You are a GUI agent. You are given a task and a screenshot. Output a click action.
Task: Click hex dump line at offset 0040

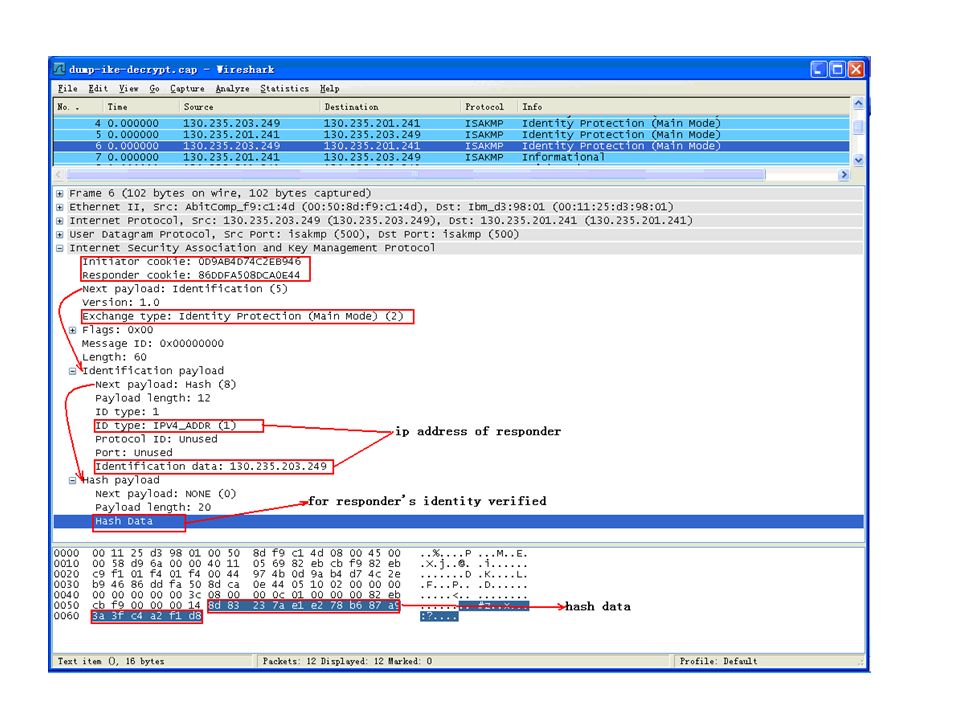coord(291,595)
